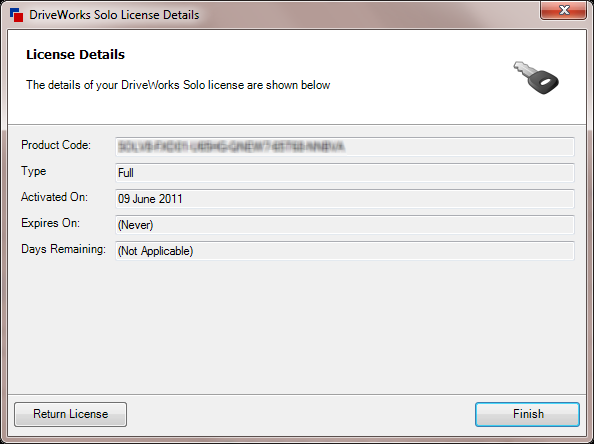Viewport: 594px width, 444px height.
Task: Click the Days Remaining label
Action: point(63,249)
